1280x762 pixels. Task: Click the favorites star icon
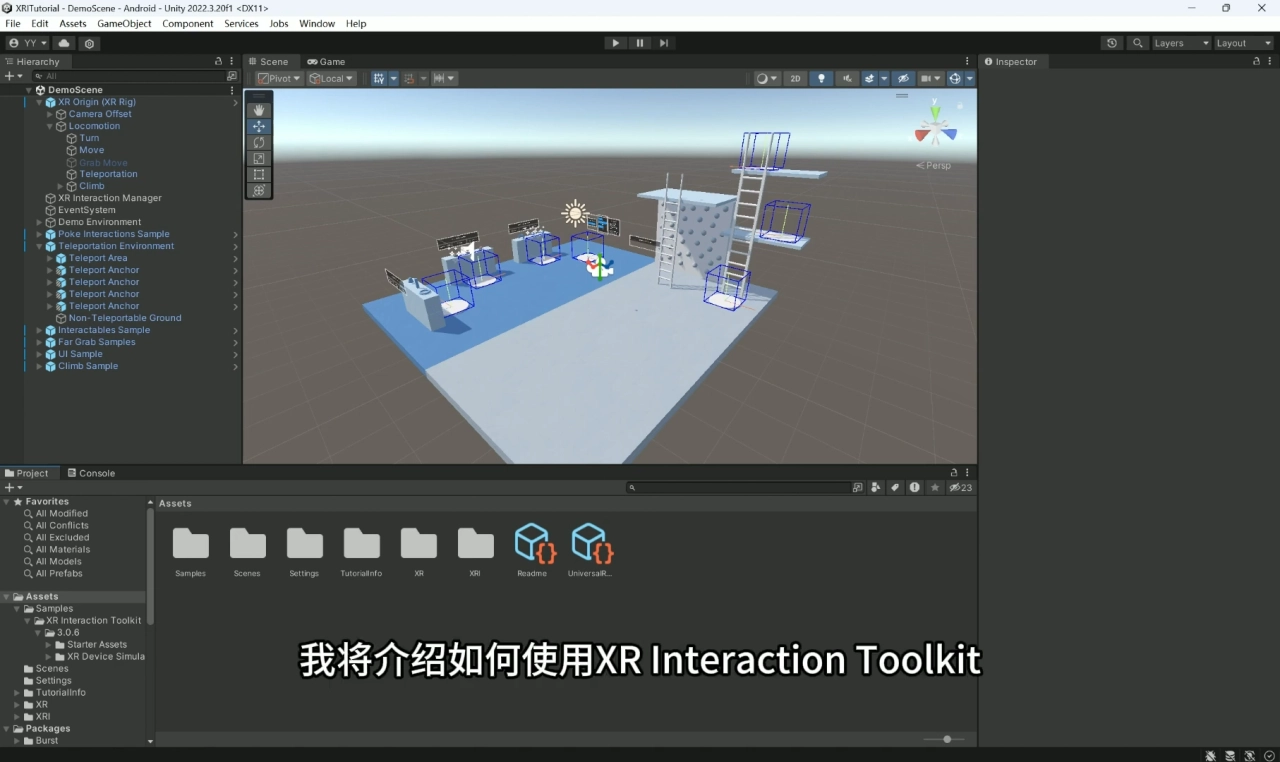pos(935,488)
